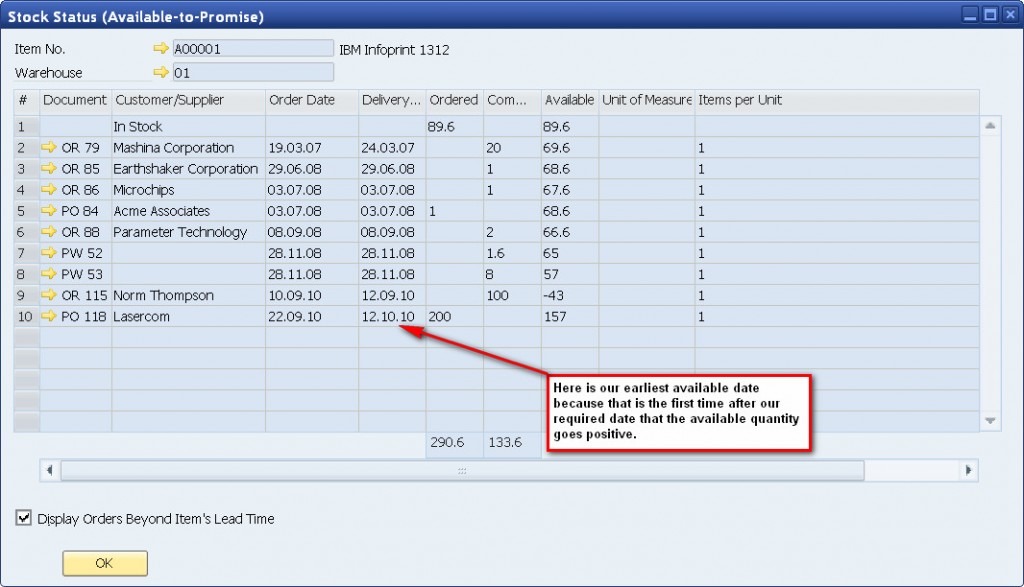Select row 9 Norm Thompson cell

tap(187, 296)
